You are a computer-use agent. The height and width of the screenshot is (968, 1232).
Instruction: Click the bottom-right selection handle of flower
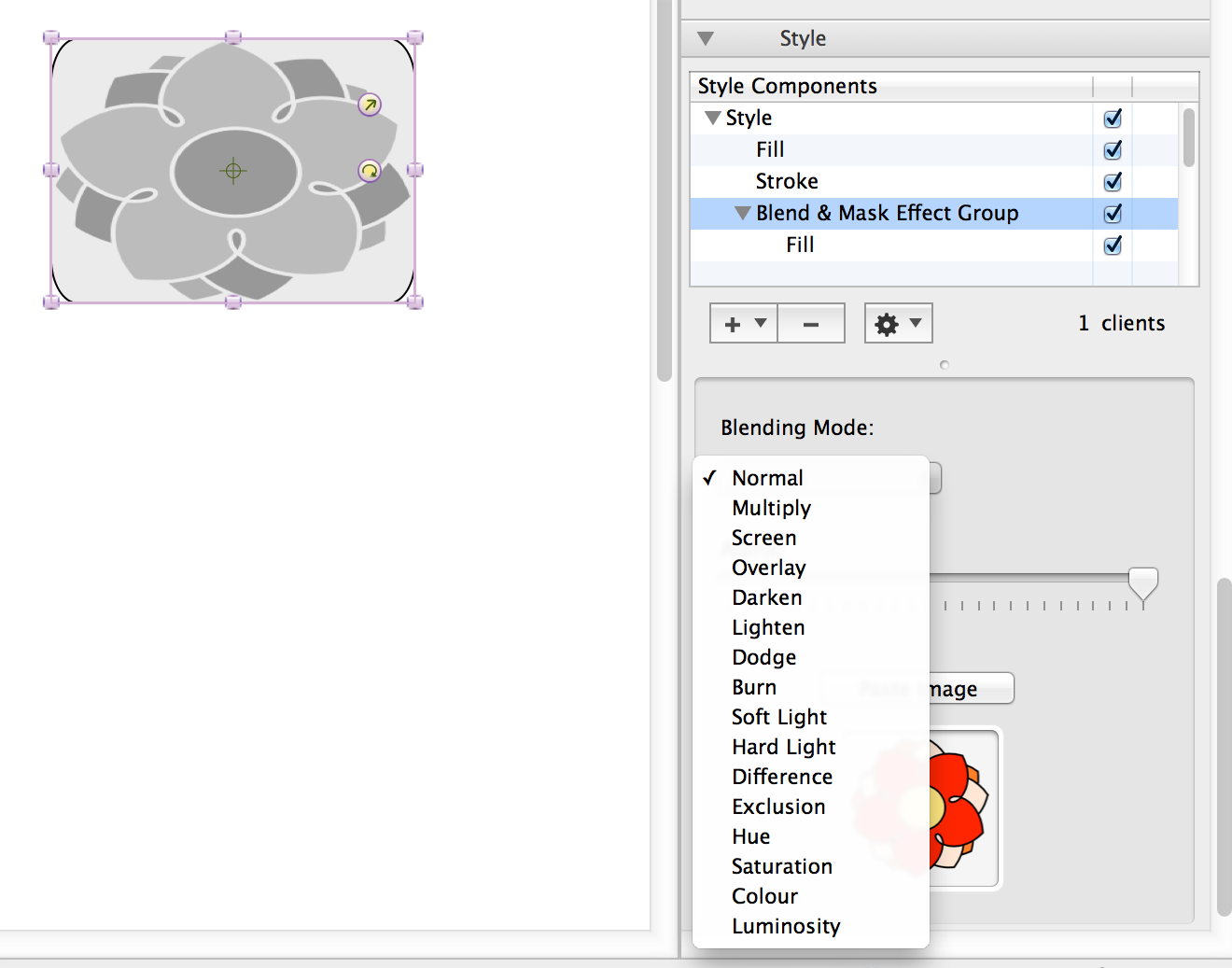tap(415, 302)
